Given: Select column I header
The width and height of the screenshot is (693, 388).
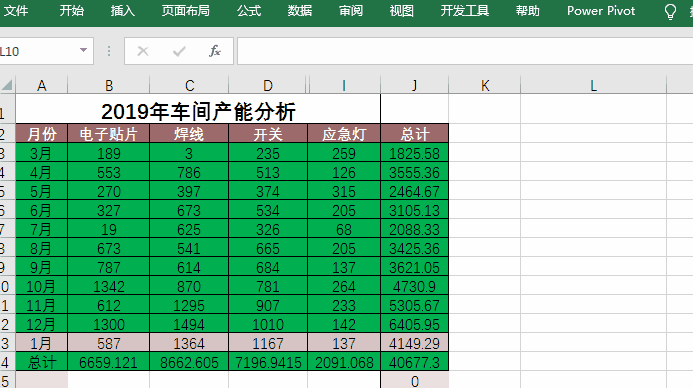Looking at the screenshot, I should tap(344, 85).
